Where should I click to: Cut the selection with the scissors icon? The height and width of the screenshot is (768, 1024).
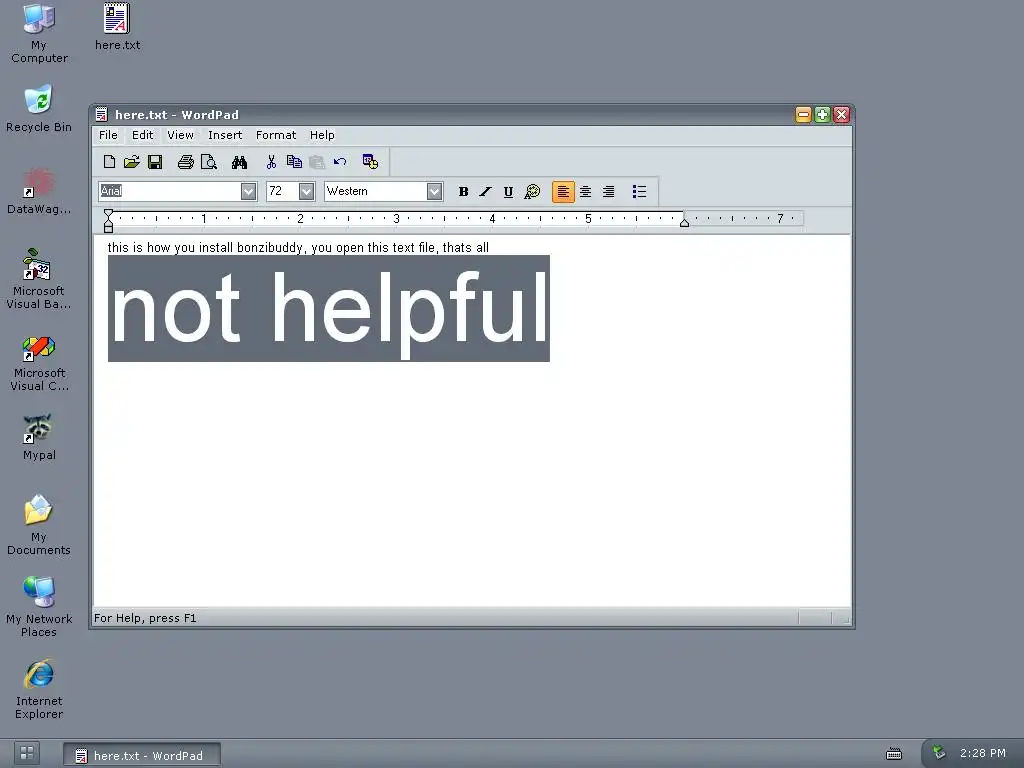[x=271, y=162]
